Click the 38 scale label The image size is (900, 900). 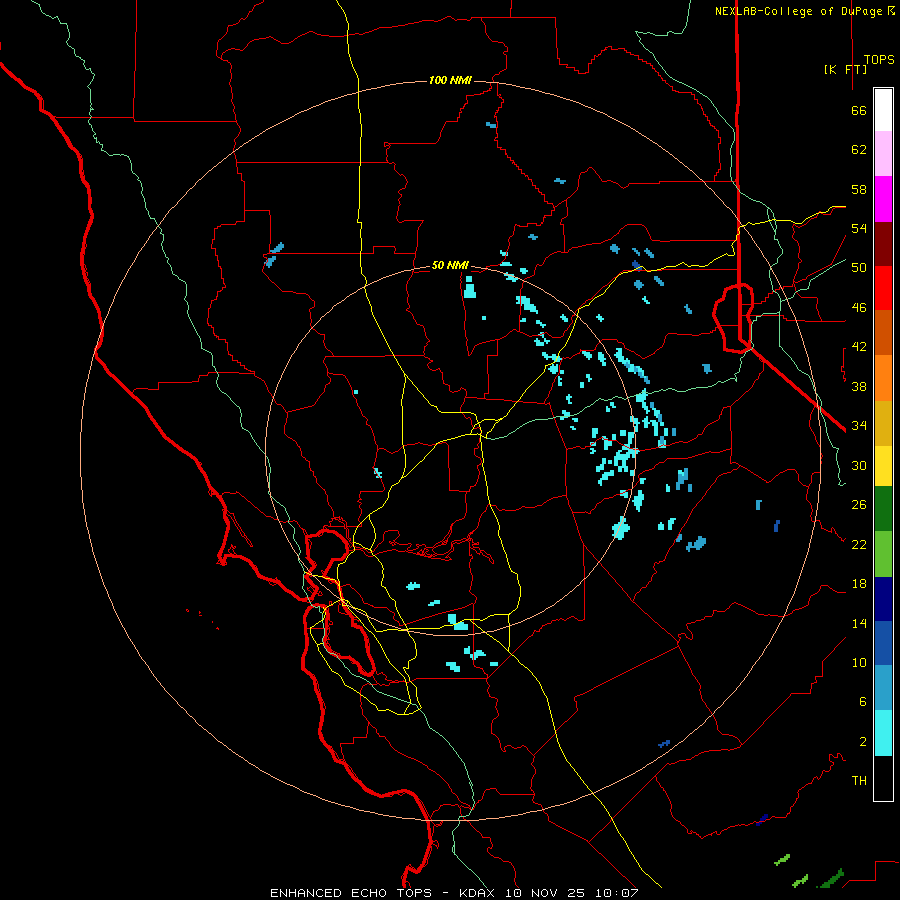point(859,386)
